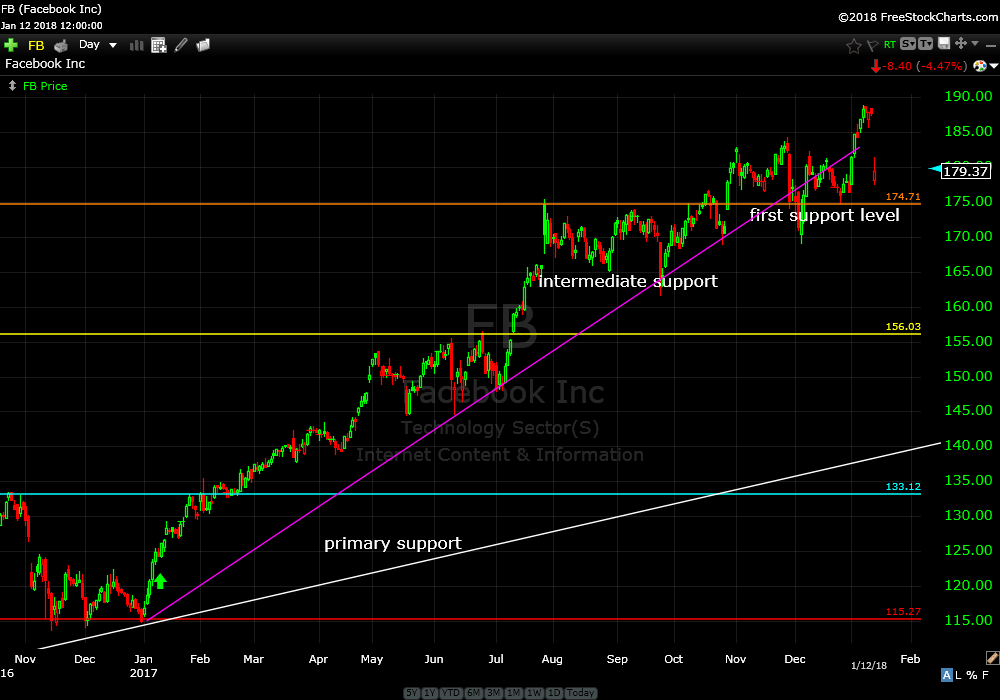This screenshot has height=700, width=1000.
Task: Select the 5Y time range
Action: tap(412, 693)
